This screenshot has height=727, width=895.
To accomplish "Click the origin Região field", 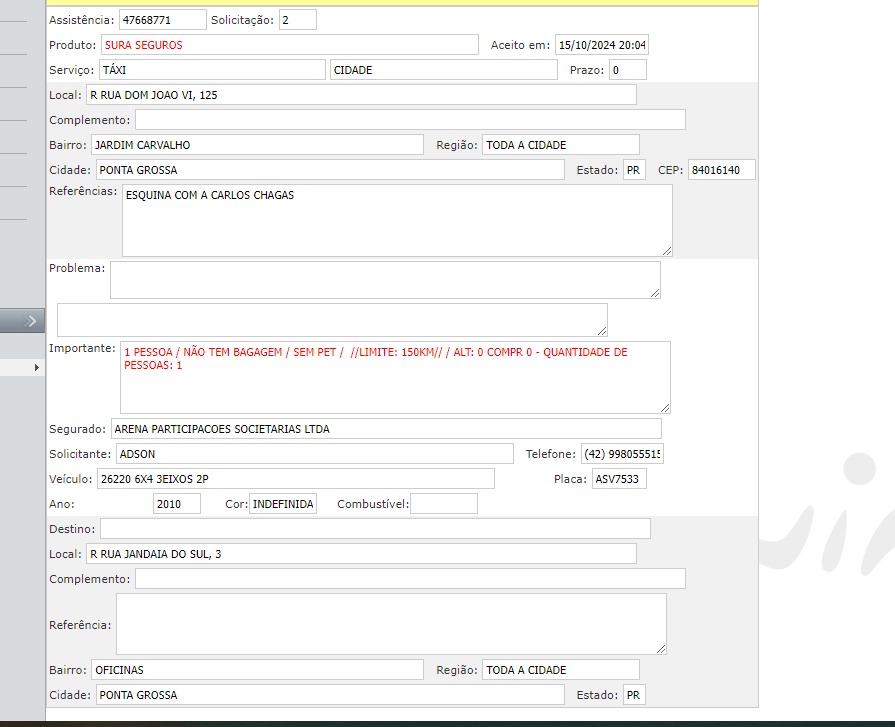I will pos(561,145).
